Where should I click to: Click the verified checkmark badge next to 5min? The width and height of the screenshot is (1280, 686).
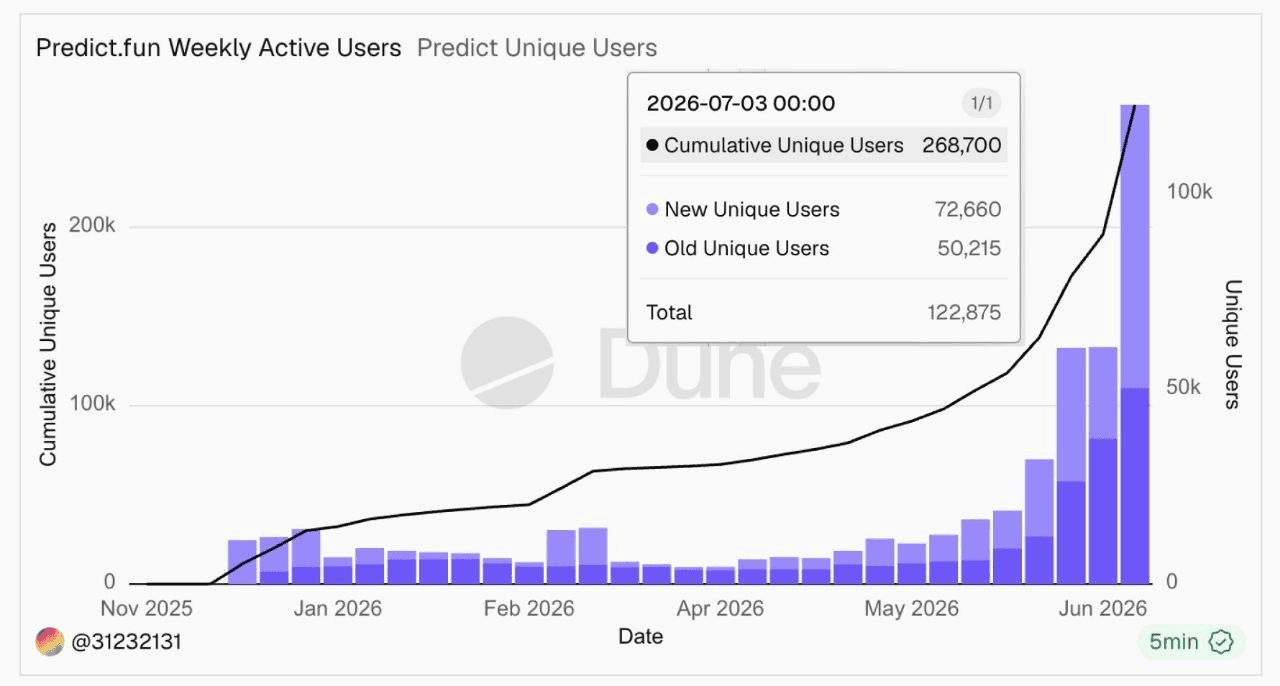click(1220, 642)
